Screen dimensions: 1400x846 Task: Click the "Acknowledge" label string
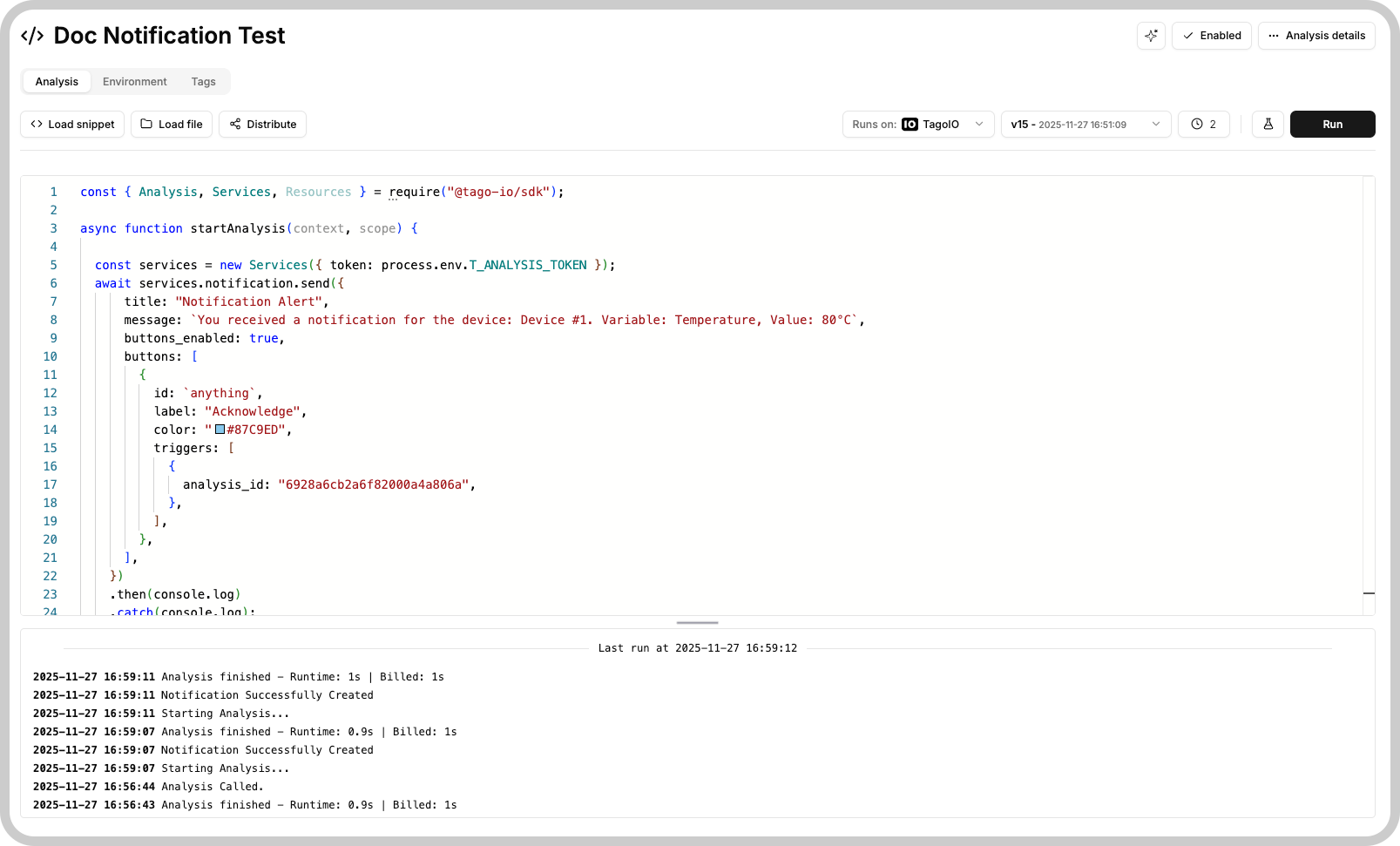click(253, 411)
